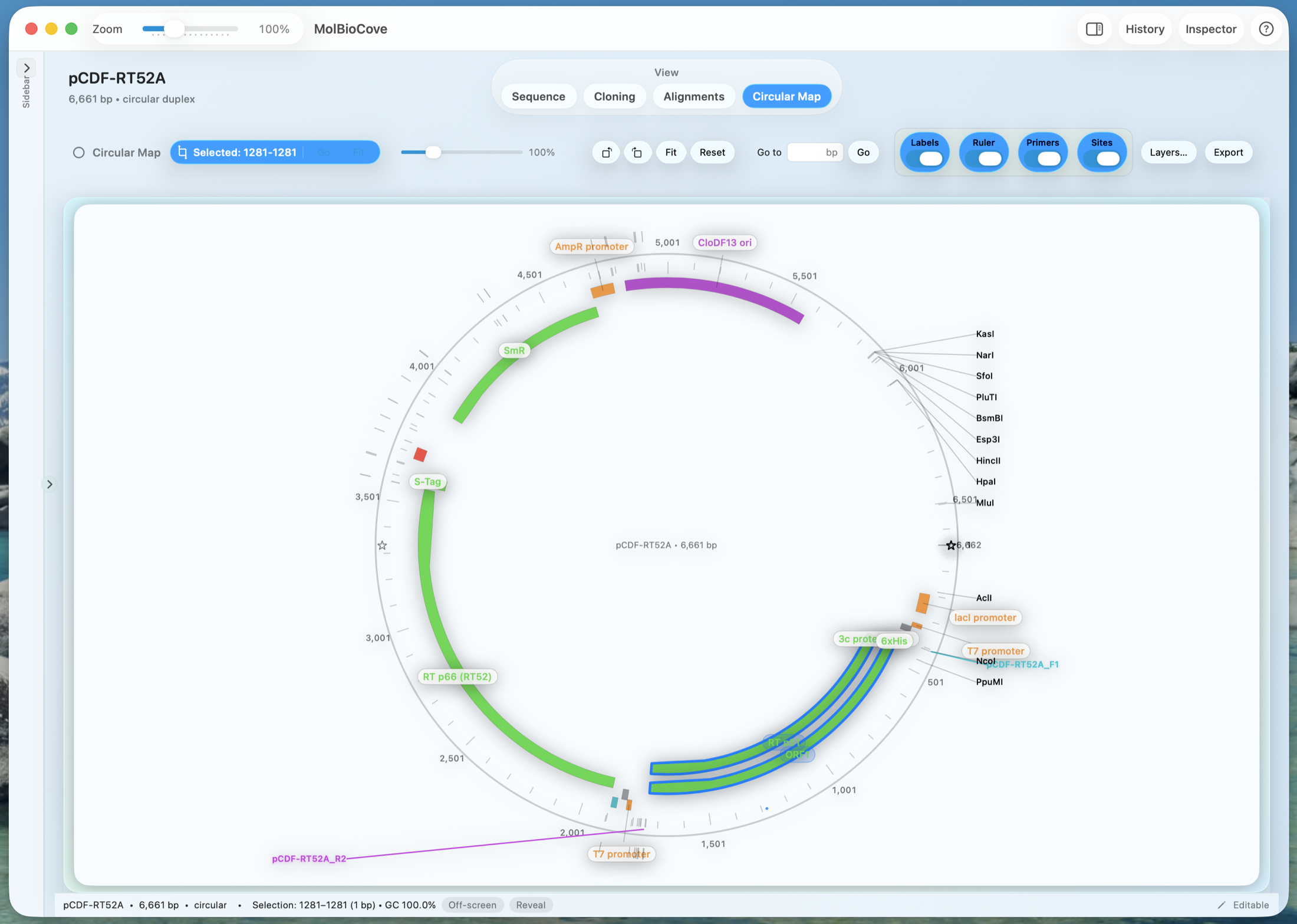1297x924 pixels.
Task: Select the Circular Map radio button
Action: 79,152
